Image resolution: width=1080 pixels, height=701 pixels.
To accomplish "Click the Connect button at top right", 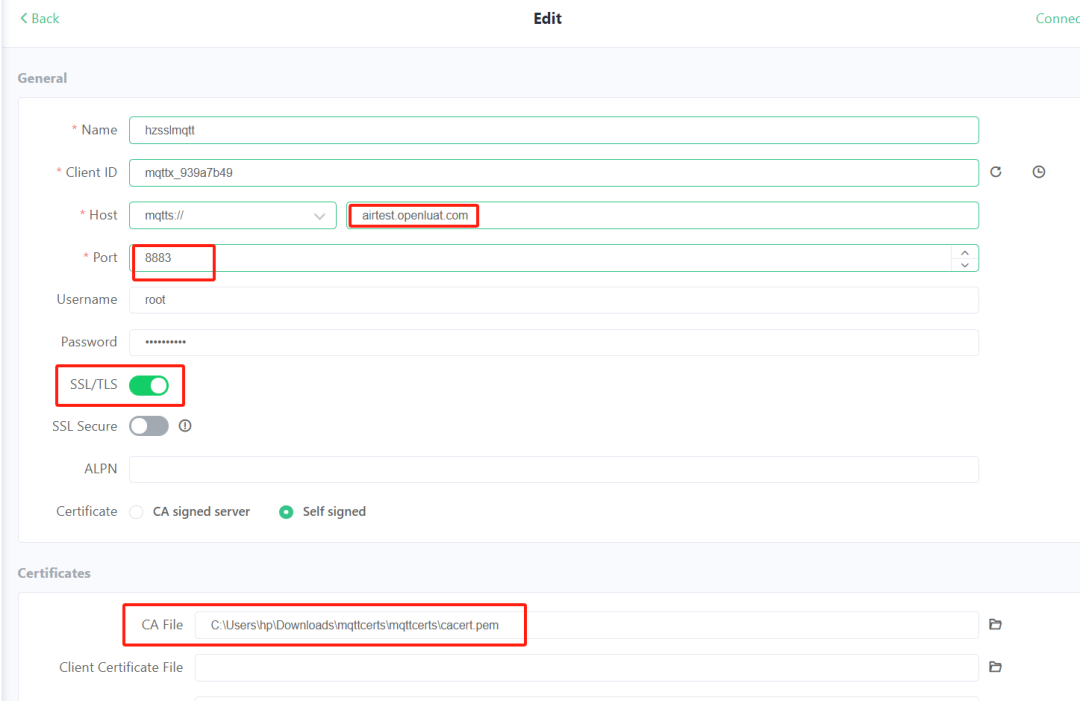I will (1058, 19).
